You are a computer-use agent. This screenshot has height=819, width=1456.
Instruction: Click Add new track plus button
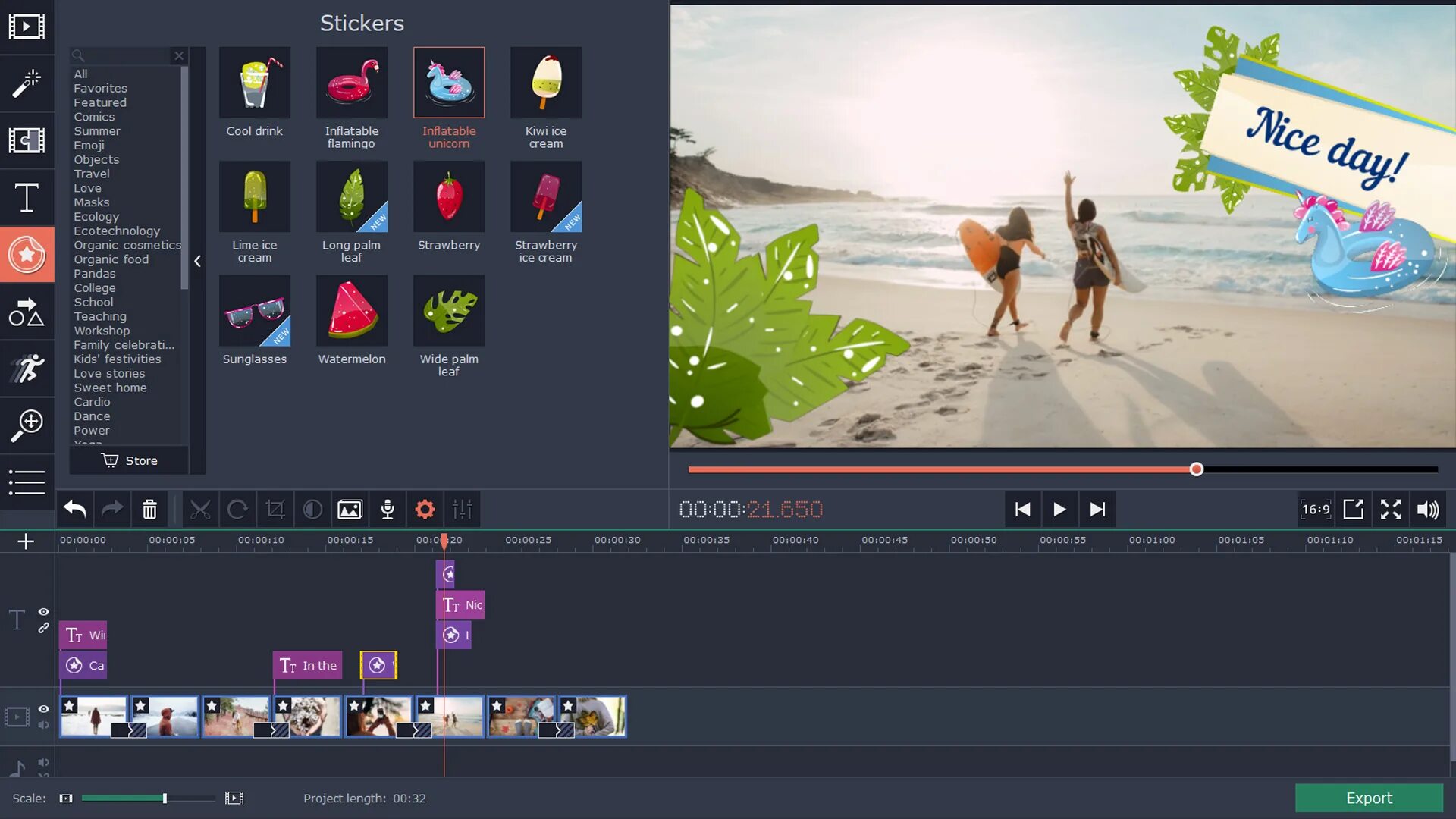click(26, 541)
